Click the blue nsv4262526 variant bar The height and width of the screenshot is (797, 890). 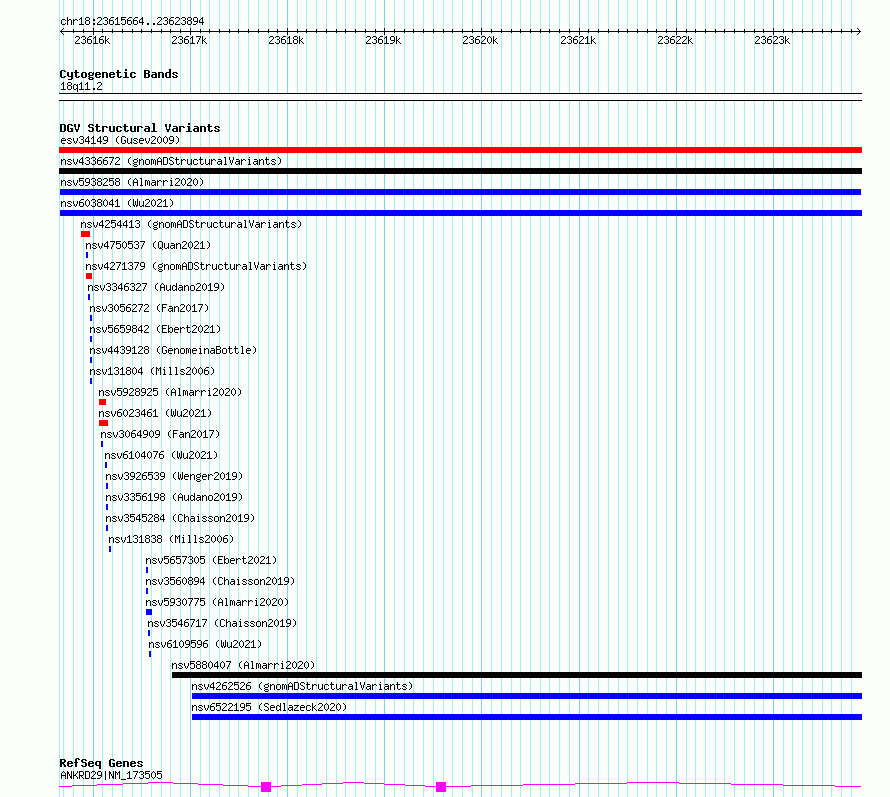pos(527,696)
